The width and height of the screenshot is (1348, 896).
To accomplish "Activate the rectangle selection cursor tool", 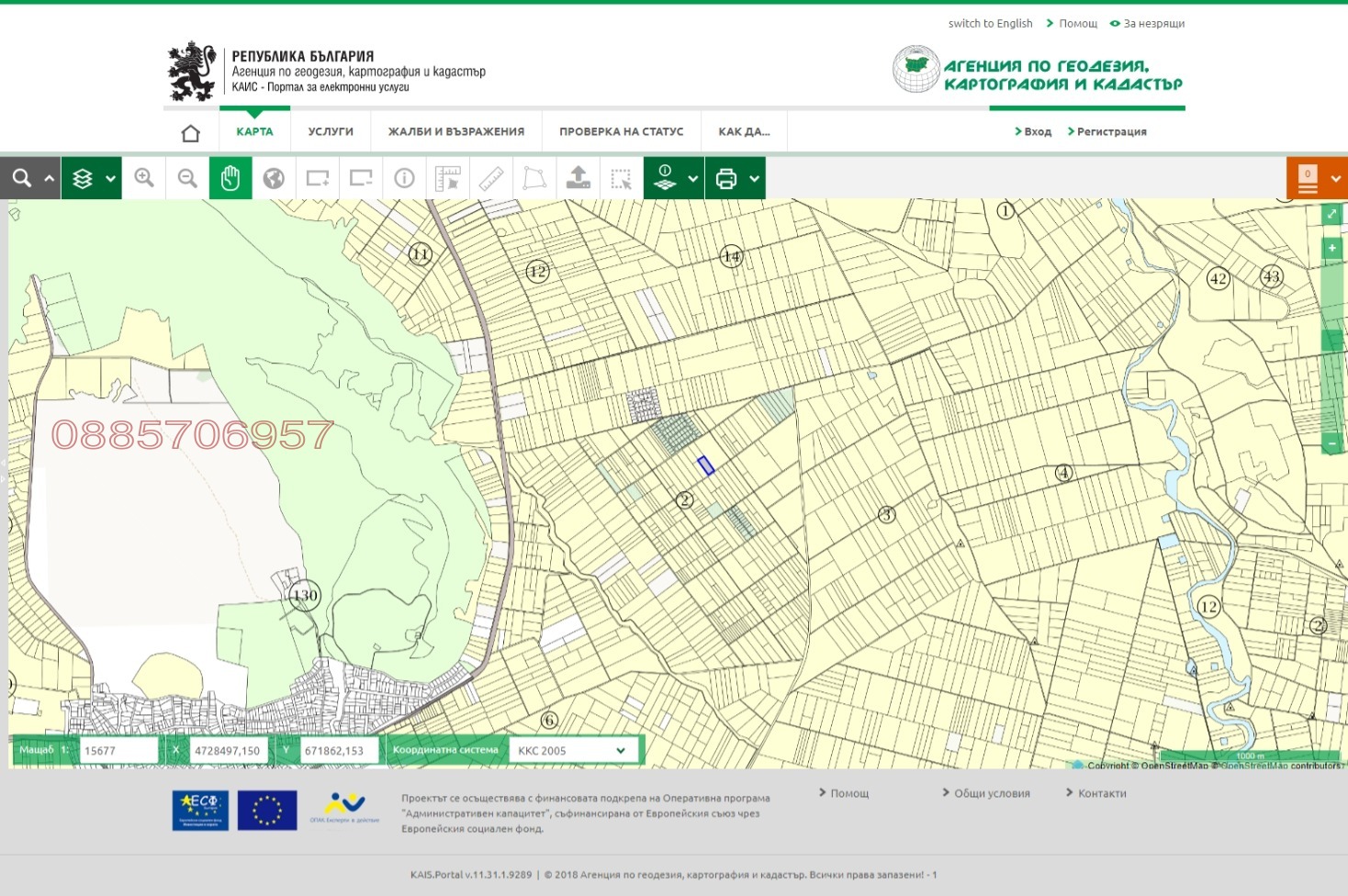I will (622, 178).
